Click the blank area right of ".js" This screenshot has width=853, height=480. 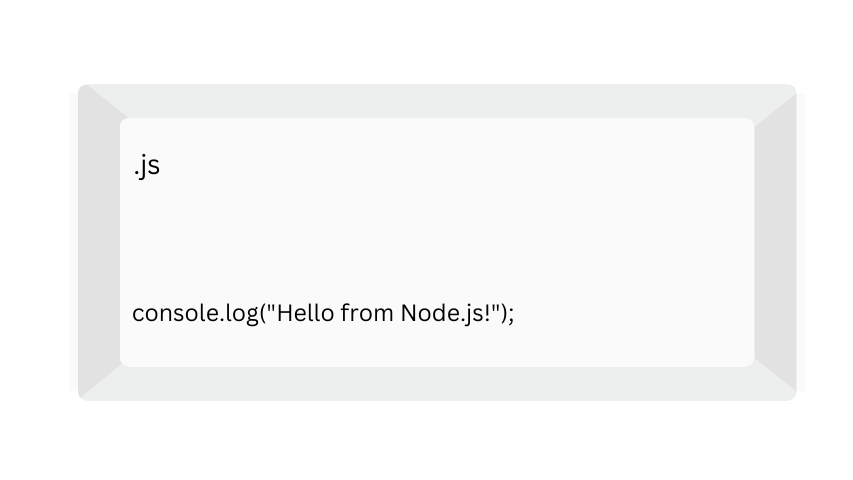click(450, 167)
